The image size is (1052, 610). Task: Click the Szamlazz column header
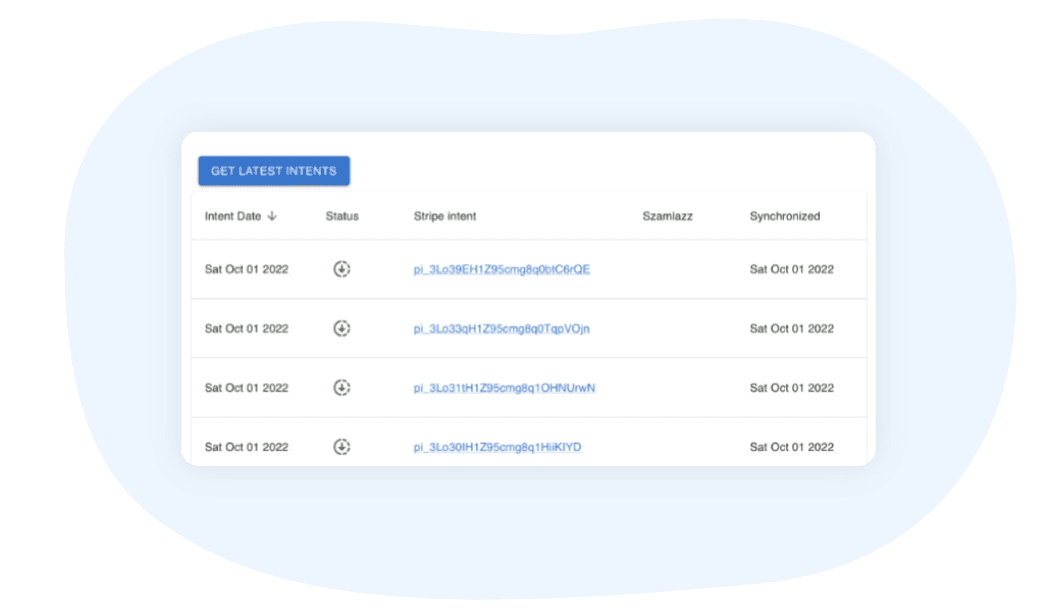(668, 216)
